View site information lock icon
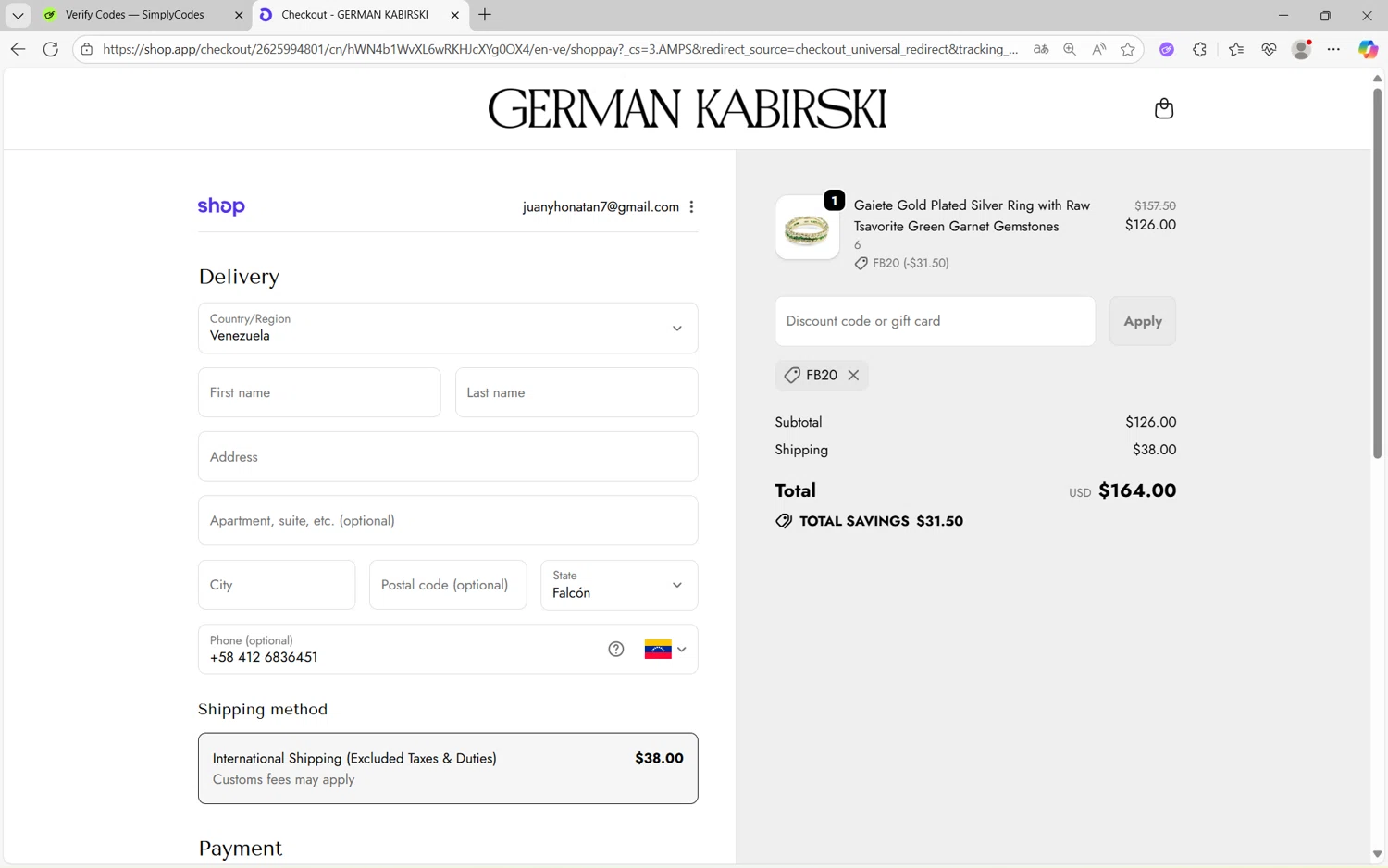The height and width of the screenshot is (868, 1388). tap(87, 49)
